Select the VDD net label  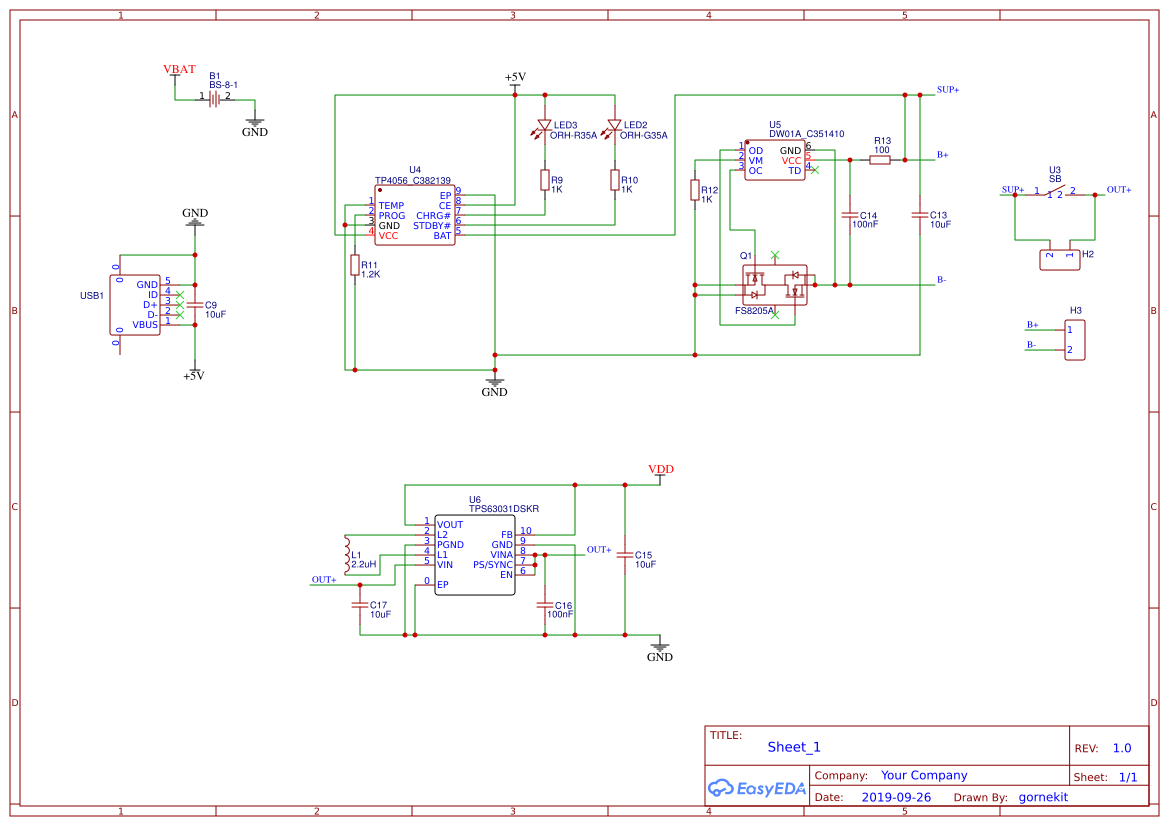coord(663,467)
